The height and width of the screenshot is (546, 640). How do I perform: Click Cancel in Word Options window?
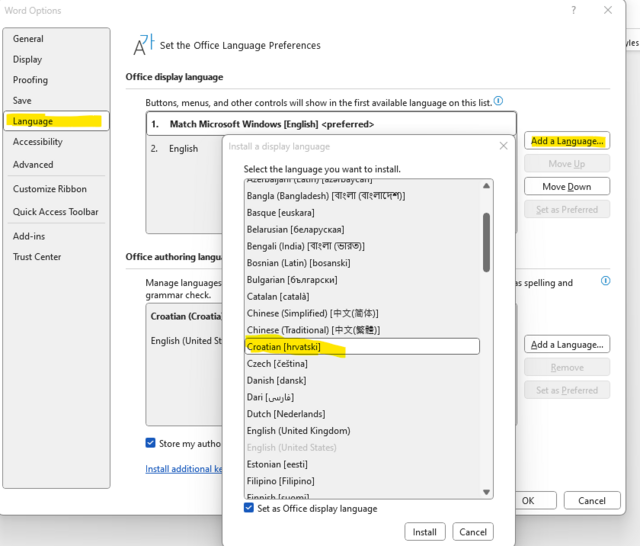(x=592, y=501)
